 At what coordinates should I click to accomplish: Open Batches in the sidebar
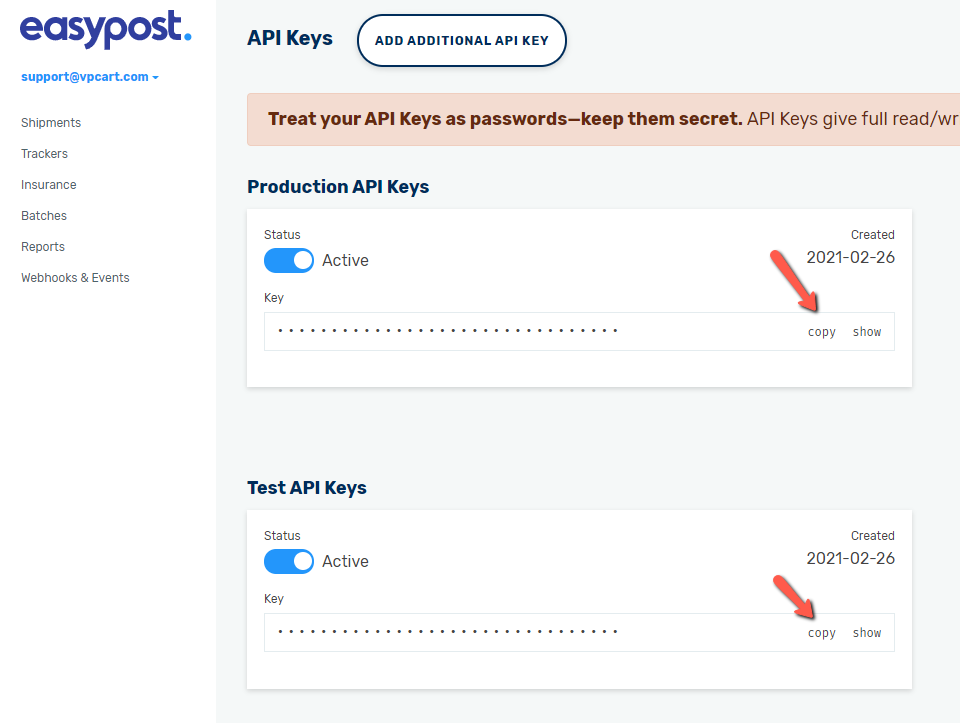pos(43,215)
